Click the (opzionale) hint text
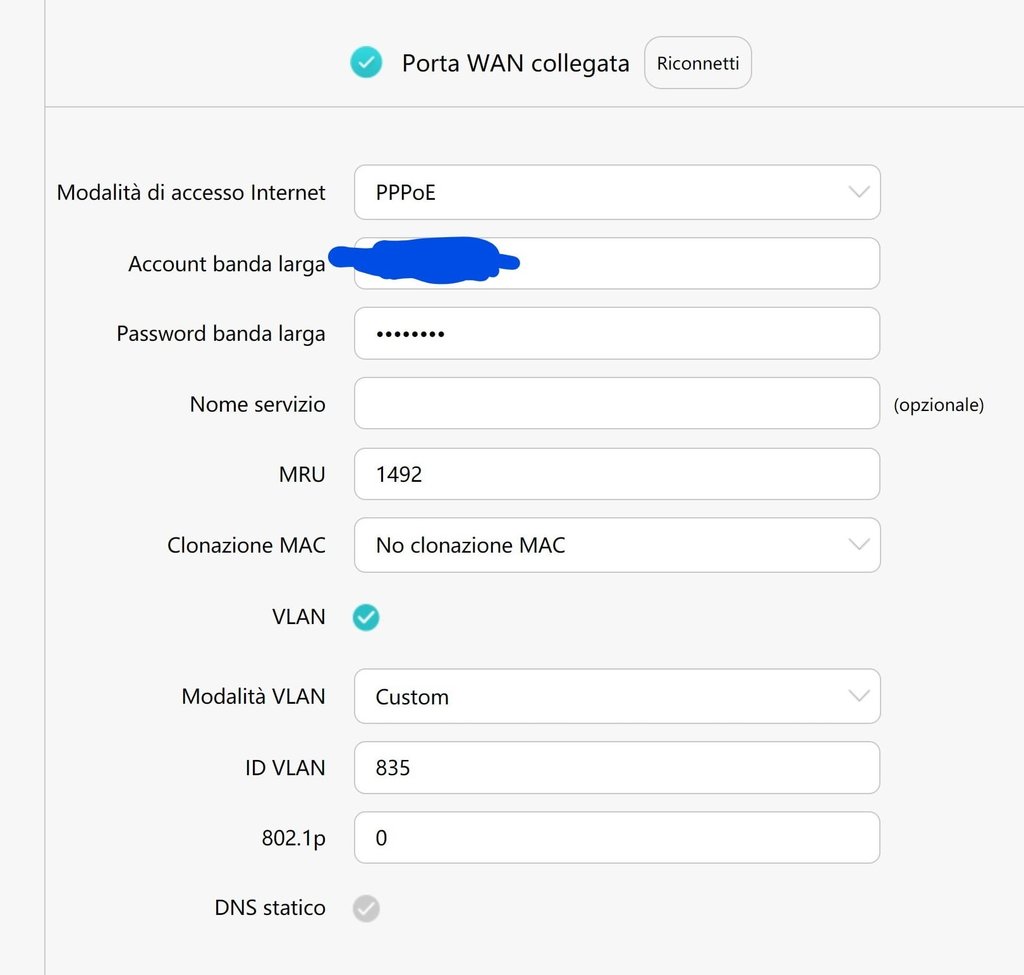The height and width of the screenshot is (975, 1024). [x=938, y=405]
